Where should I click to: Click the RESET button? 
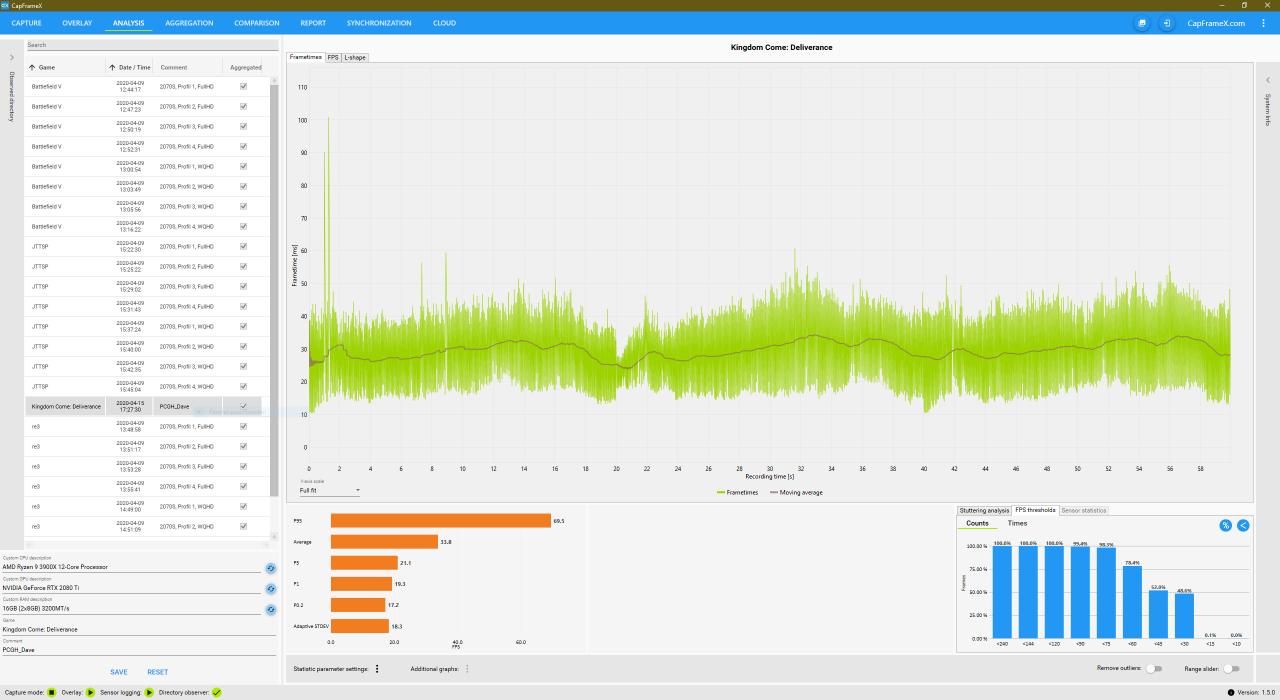tap(158, 672)
